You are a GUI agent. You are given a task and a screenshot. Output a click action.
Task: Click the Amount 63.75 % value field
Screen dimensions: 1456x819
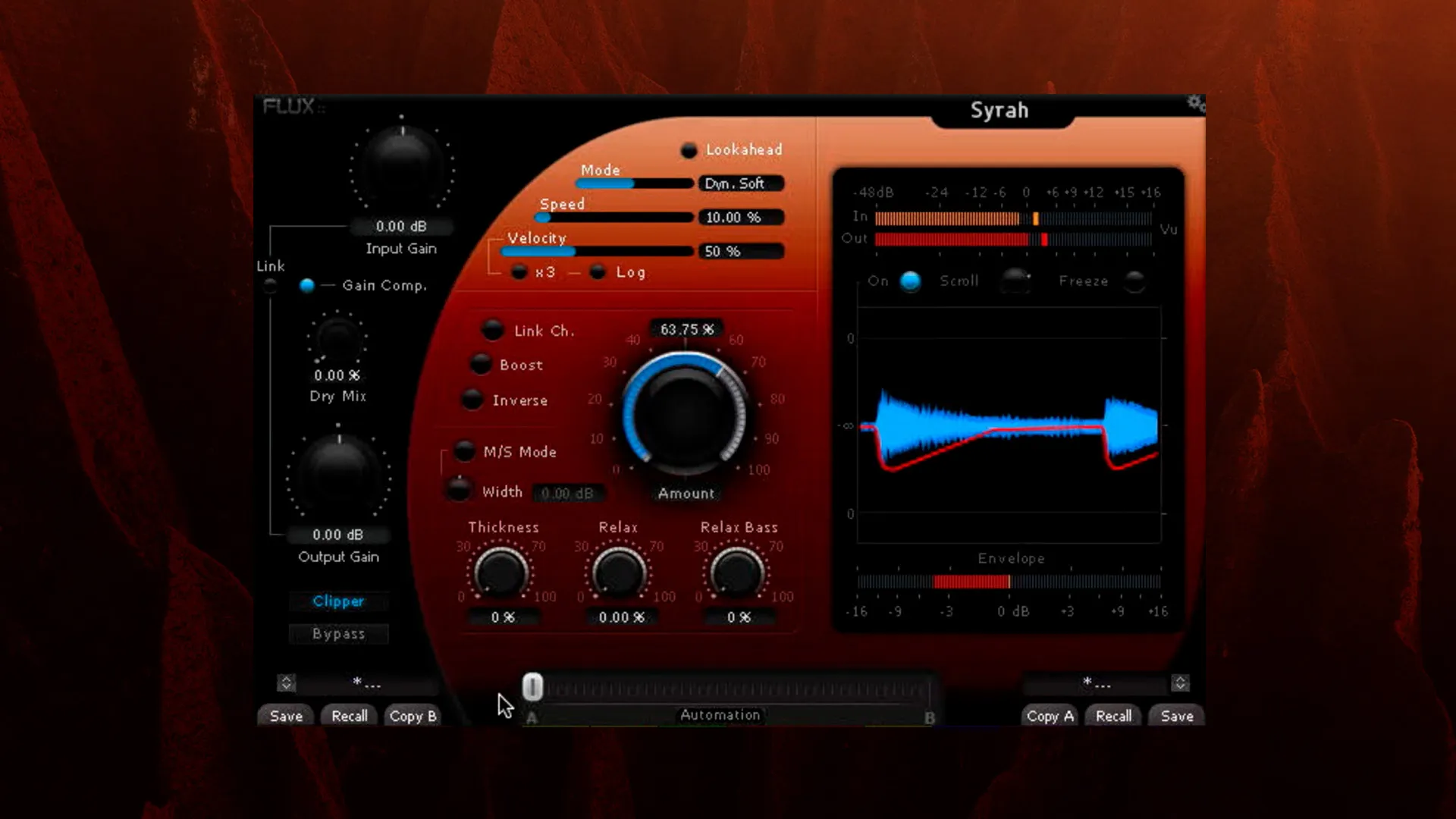point(686,329)
